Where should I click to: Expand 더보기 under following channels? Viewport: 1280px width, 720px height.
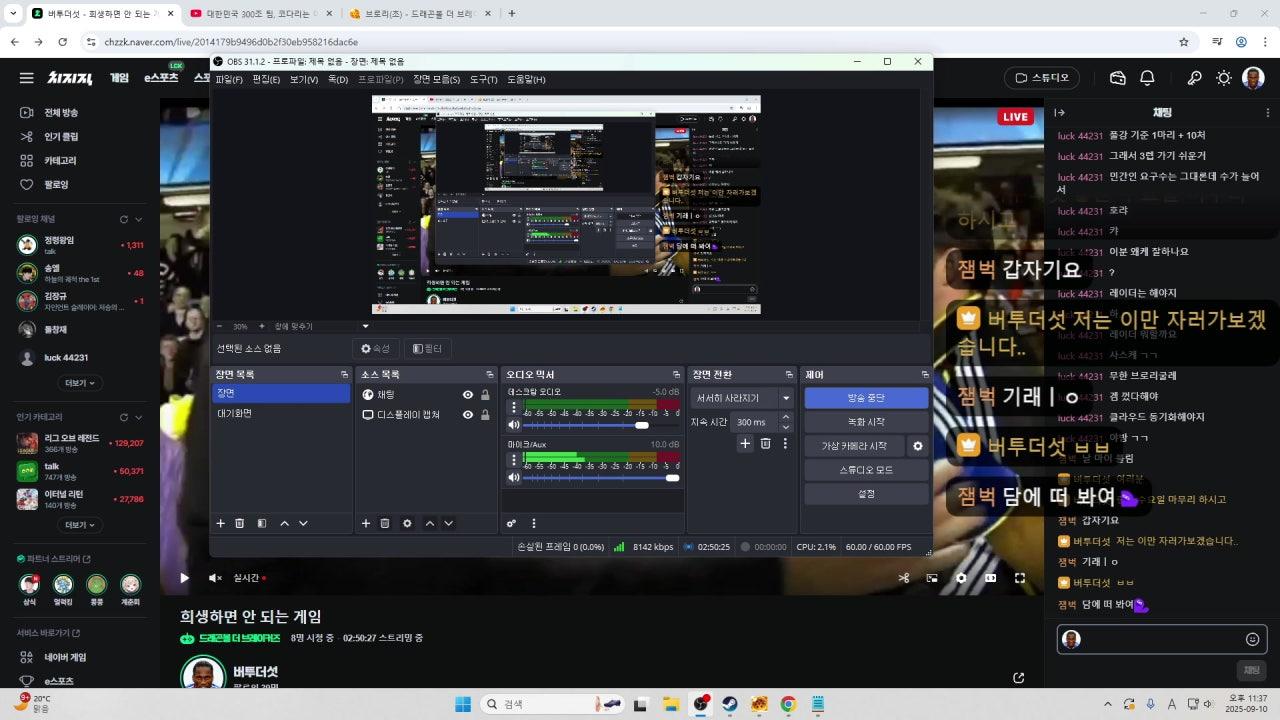[80, 383]
